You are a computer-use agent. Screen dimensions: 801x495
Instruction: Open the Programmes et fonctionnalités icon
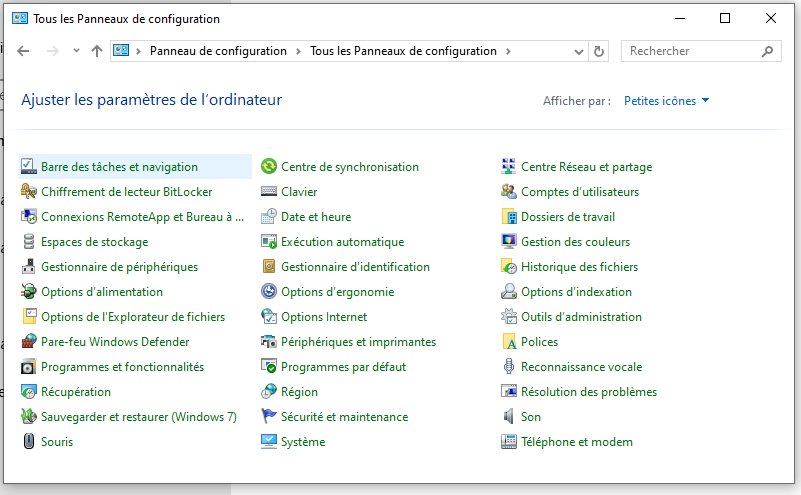point(29,367)
